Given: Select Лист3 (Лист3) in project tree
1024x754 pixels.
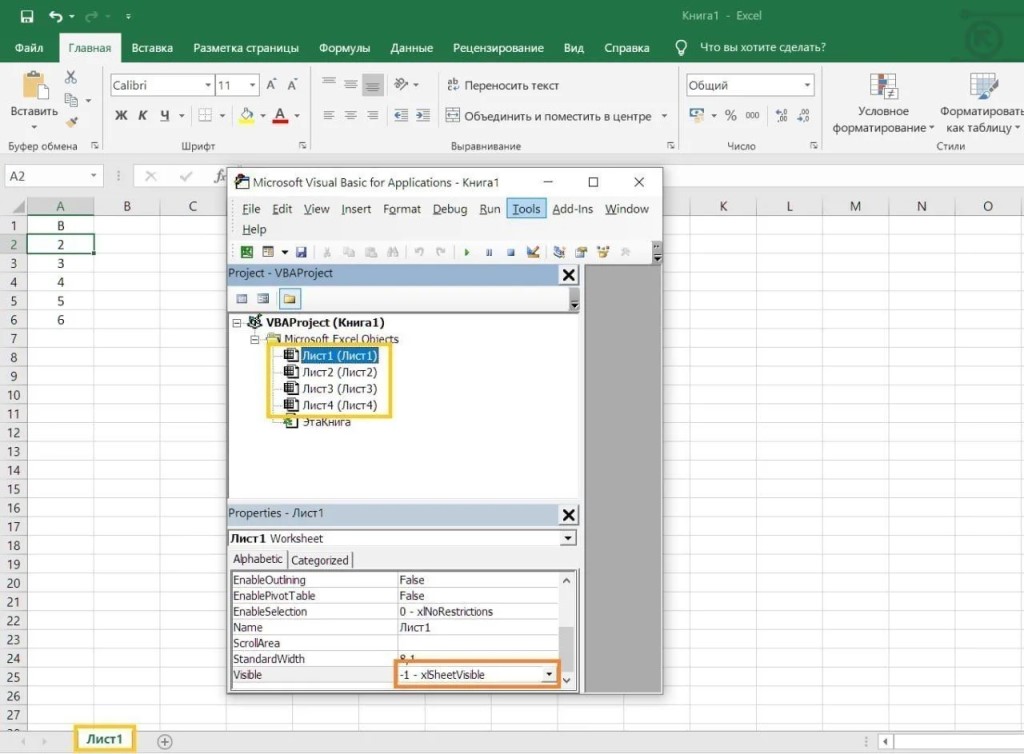Looking at the screenshot, I should [339, 388].
